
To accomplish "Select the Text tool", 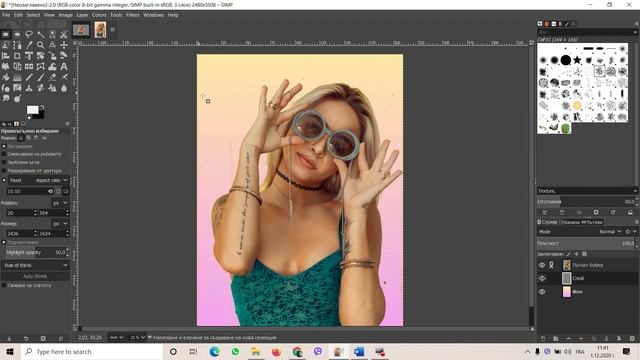I will coord(64,66).
